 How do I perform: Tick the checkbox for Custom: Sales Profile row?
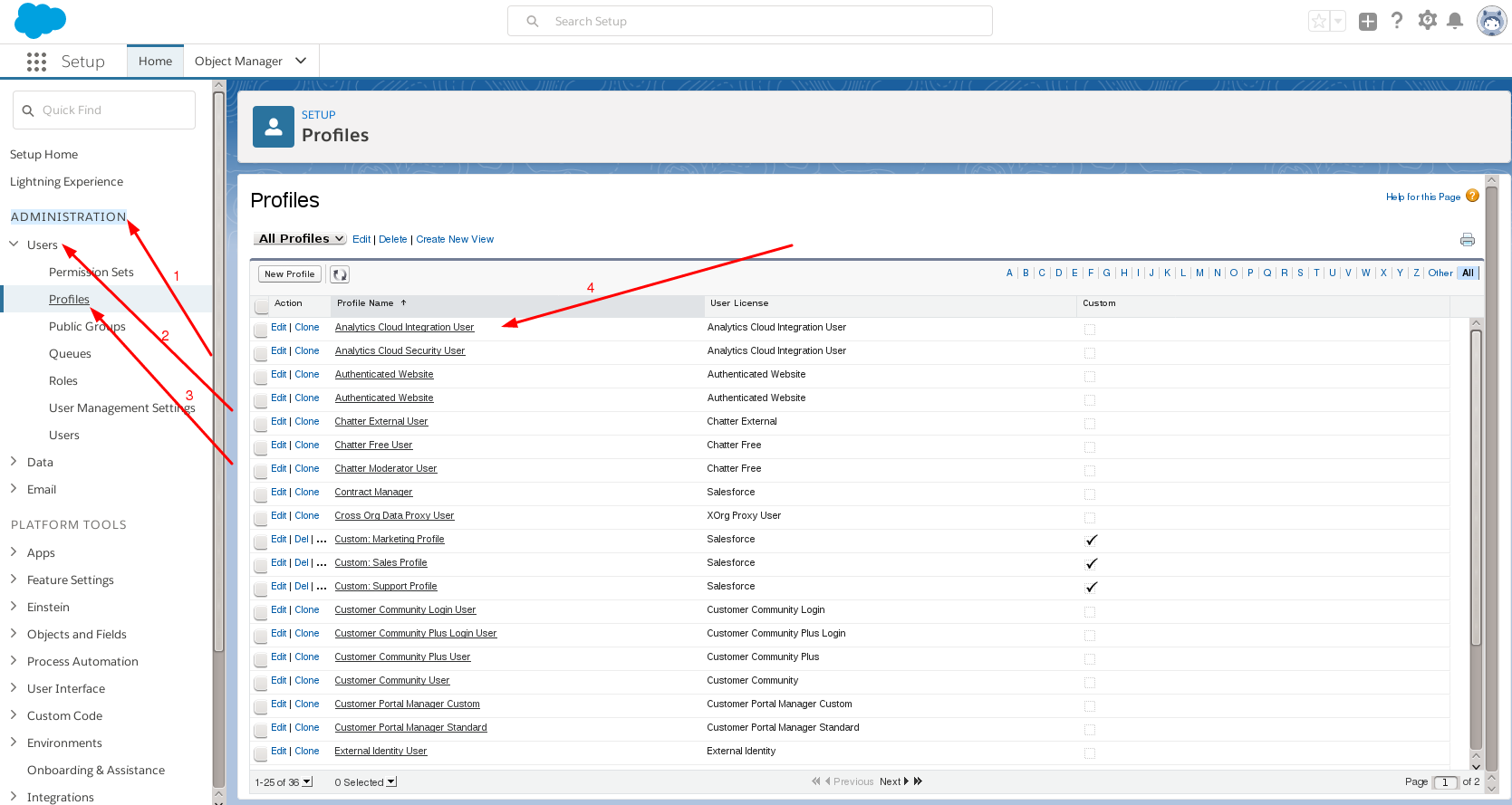(261, 564)
